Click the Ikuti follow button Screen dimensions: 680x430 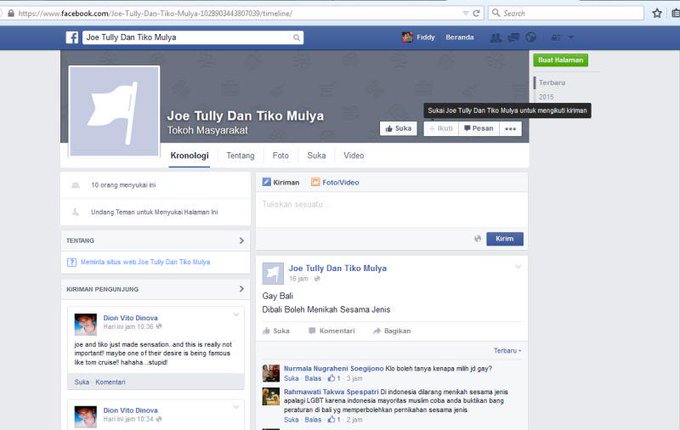click(441, 128)
